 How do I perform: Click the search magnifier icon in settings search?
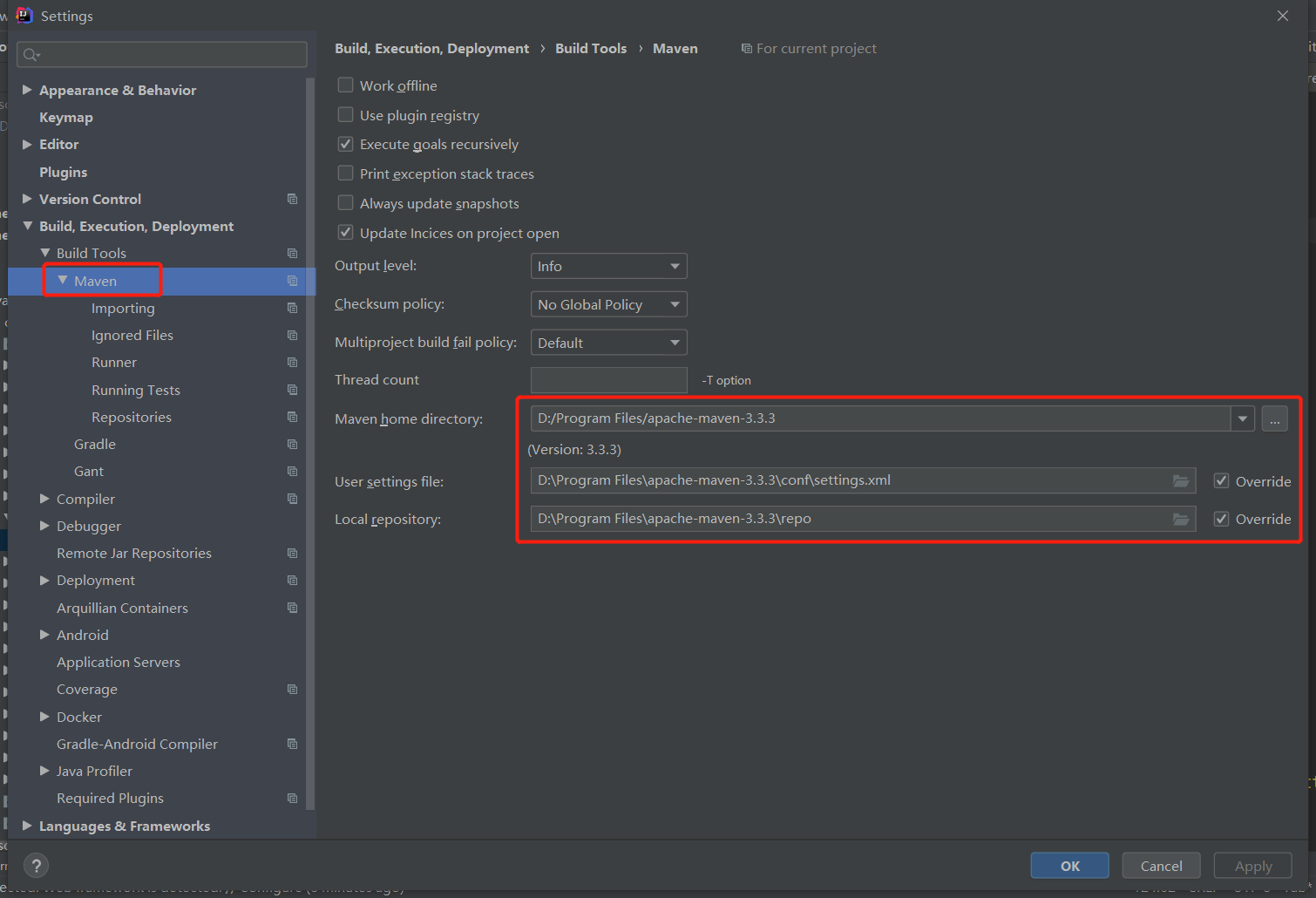(x=31, y=55)
